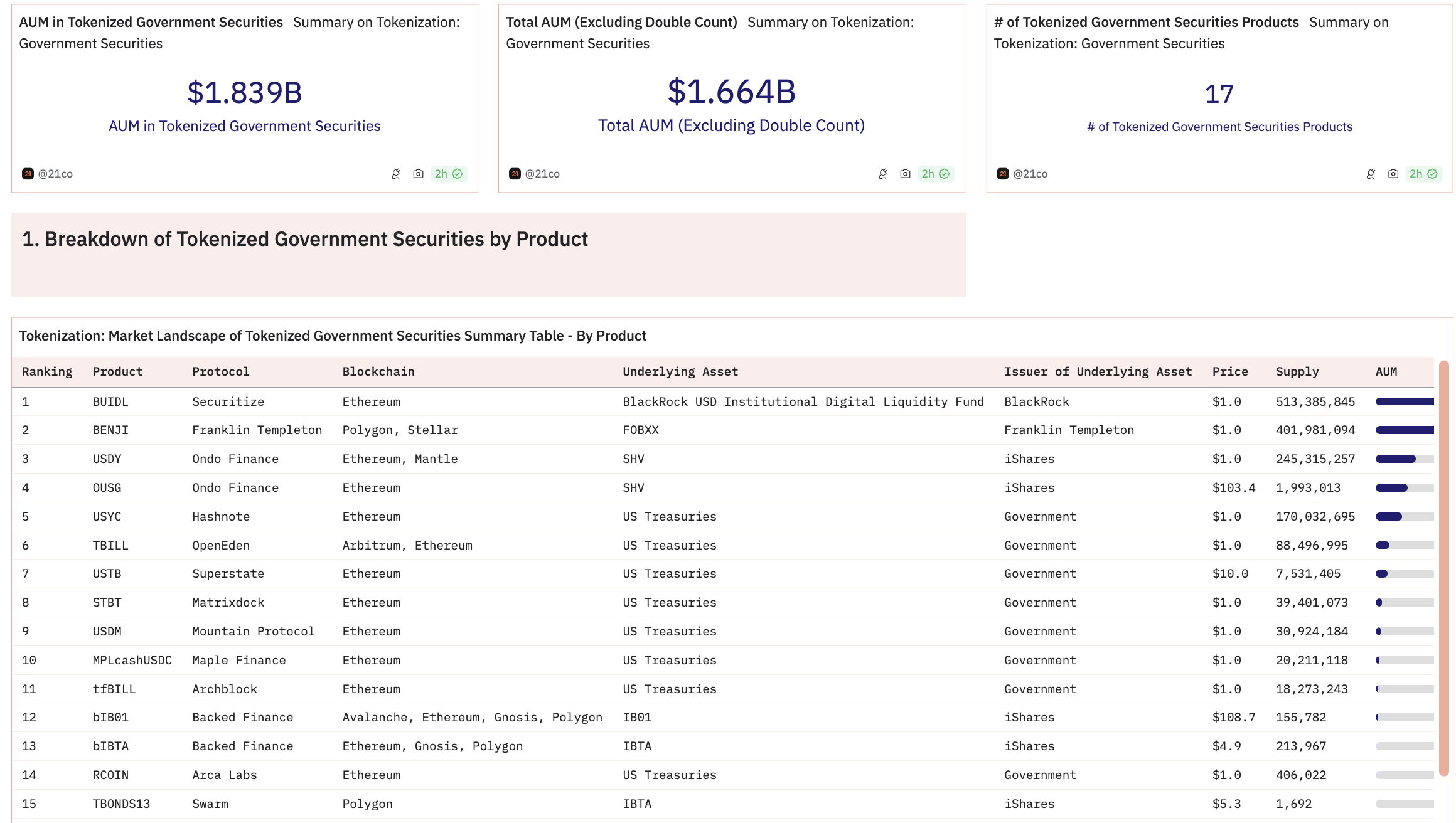
Task: Click the query plug icon on the 17 products card
Action: (x=1371, y=174)
